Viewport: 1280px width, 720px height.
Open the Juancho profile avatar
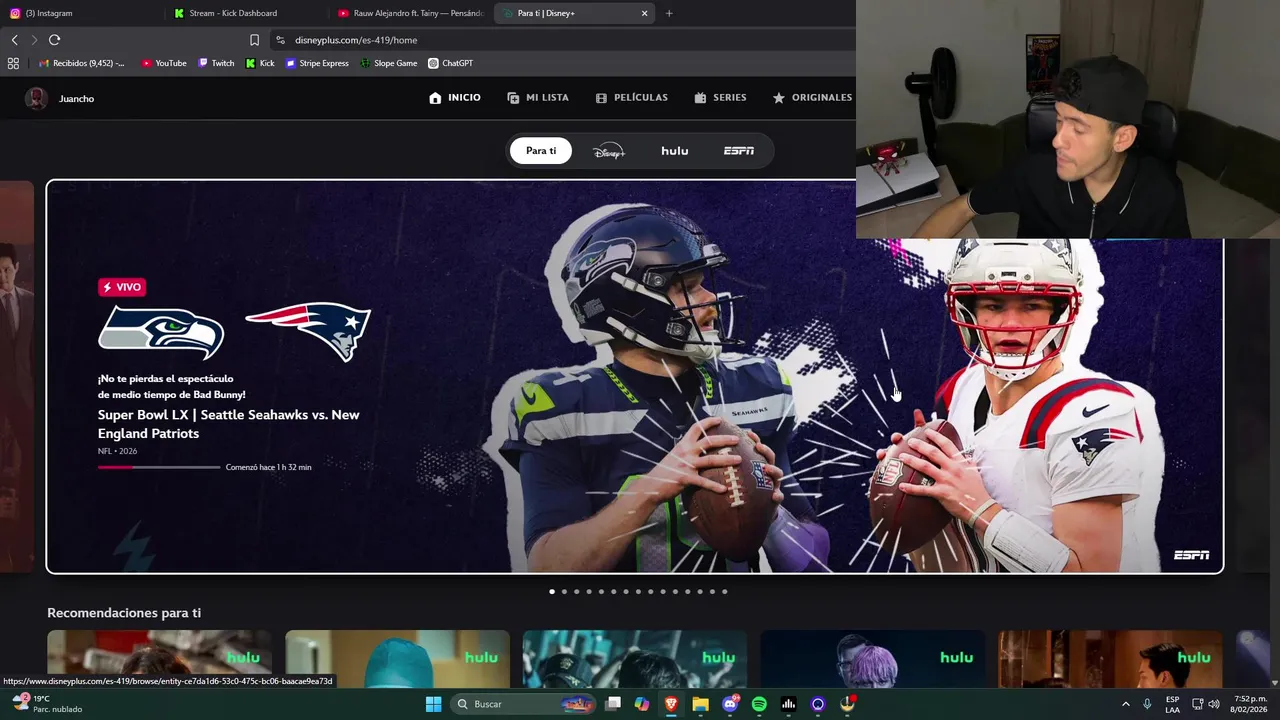point(36,98)
